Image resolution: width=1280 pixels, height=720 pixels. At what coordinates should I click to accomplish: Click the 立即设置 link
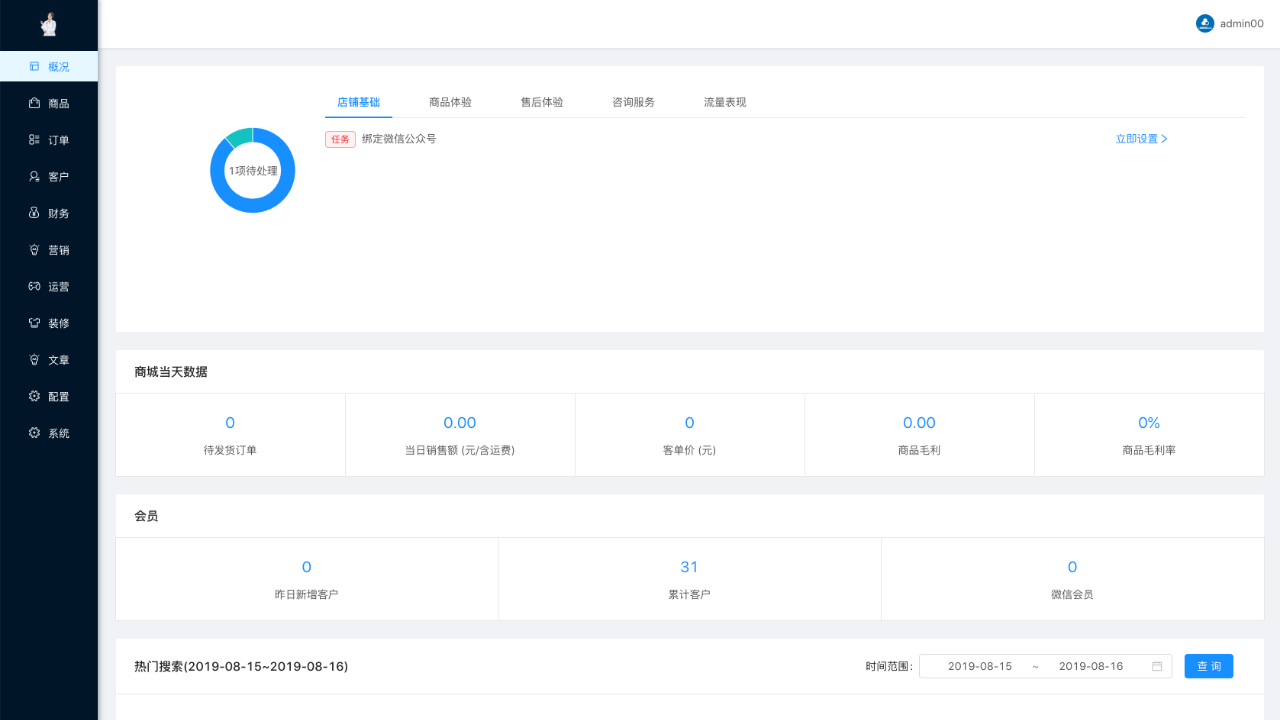(1142, 139)
